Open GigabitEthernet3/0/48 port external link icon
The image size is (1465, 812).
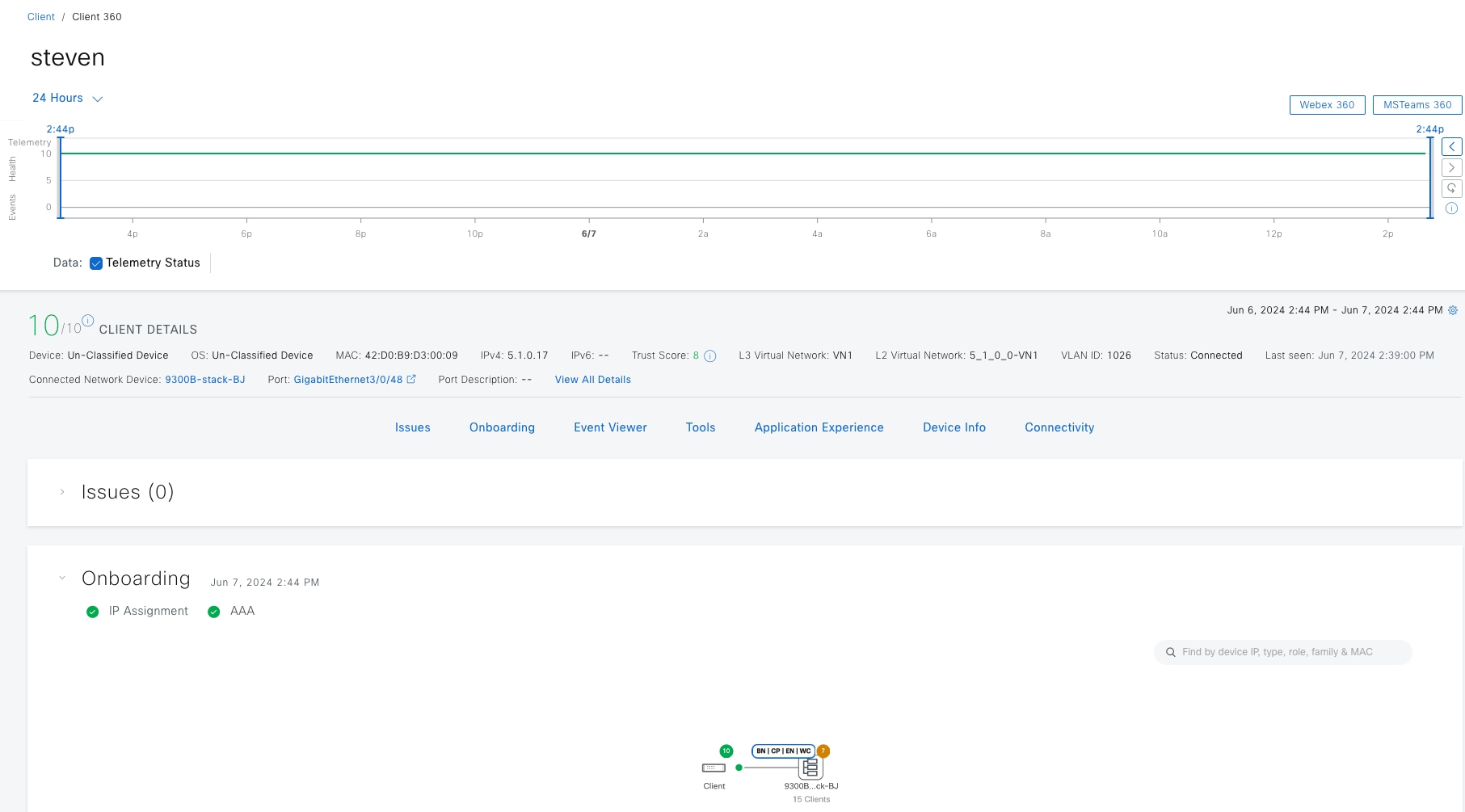point(411,379)
